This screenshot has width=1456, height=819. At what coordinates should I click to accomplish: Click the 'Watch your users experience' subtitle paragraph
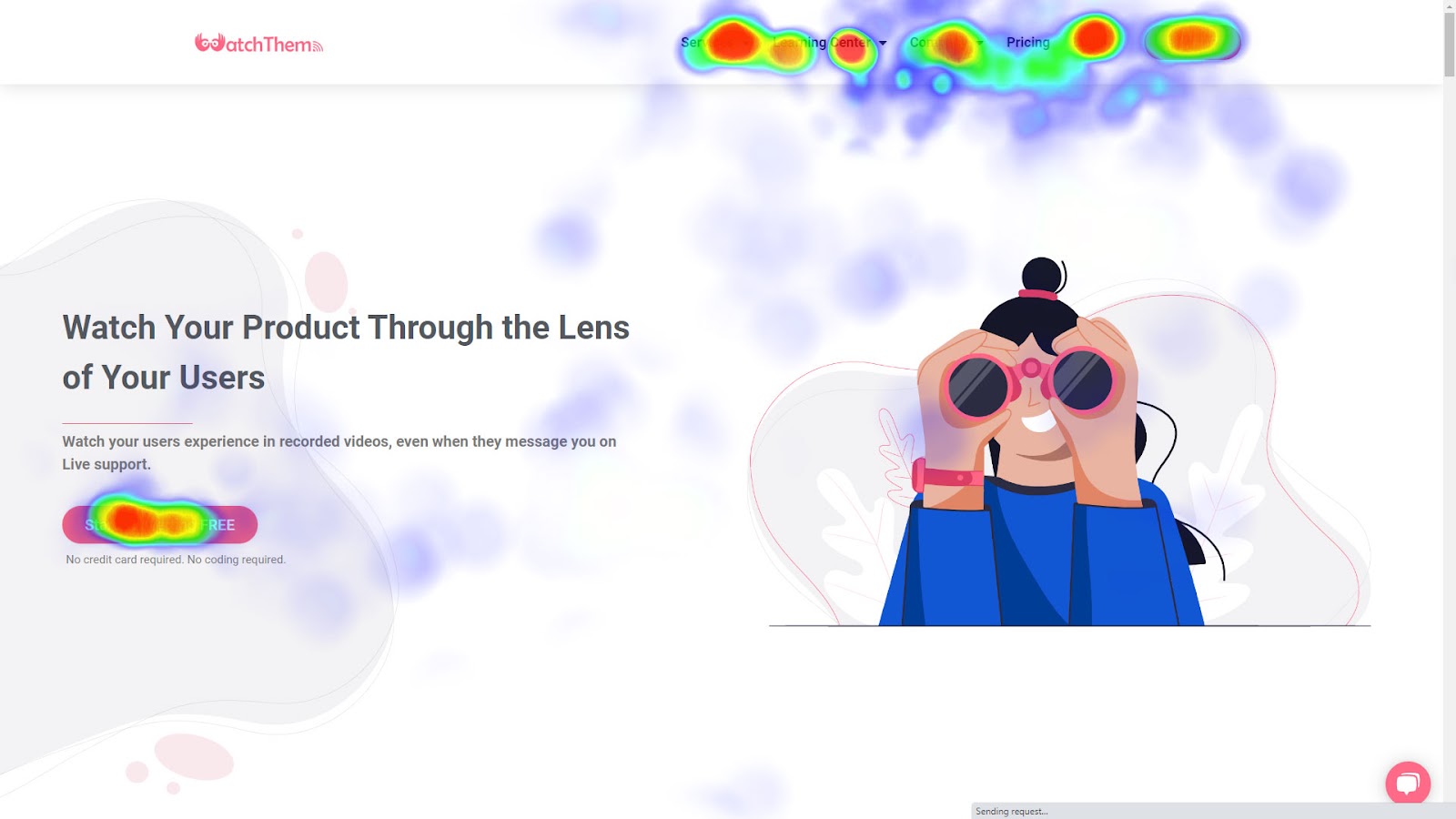pyautogui.click(x=339, y=452)
